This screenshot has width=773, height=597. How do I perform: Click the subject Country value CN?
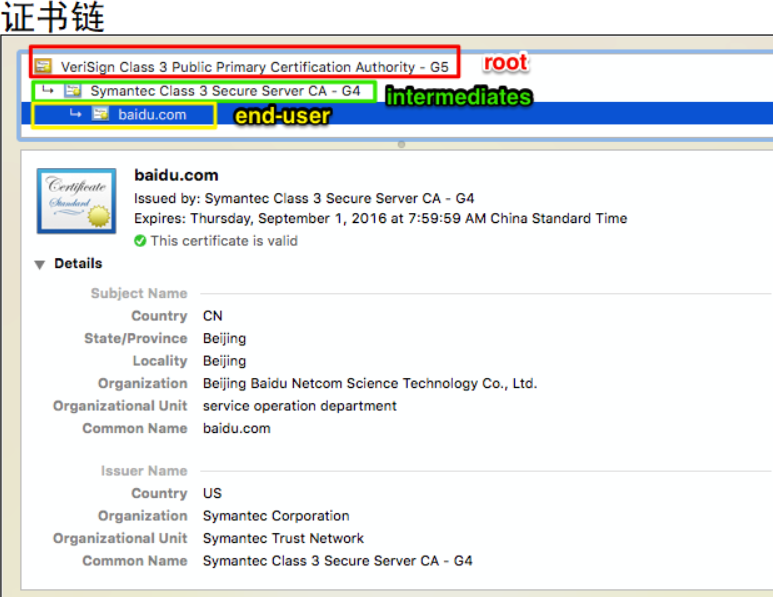[x=212, y=316]
